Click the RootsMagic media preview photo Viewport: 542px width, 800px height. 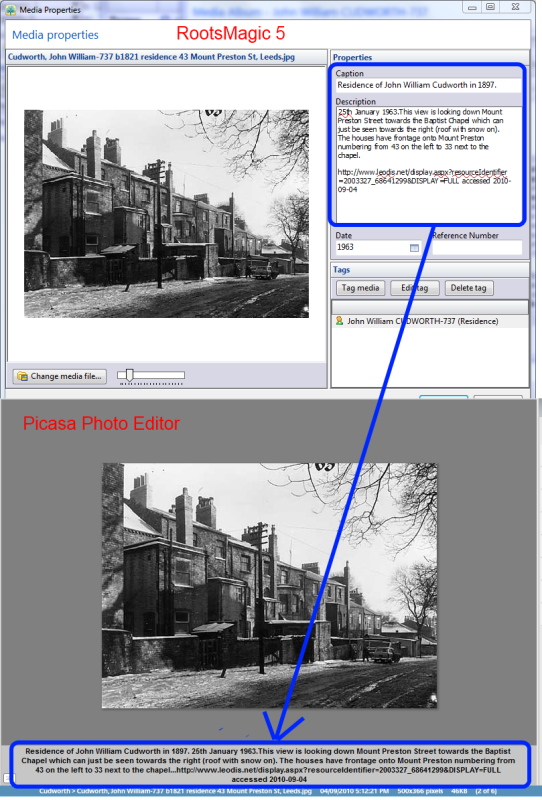click(x=166, y=213)
